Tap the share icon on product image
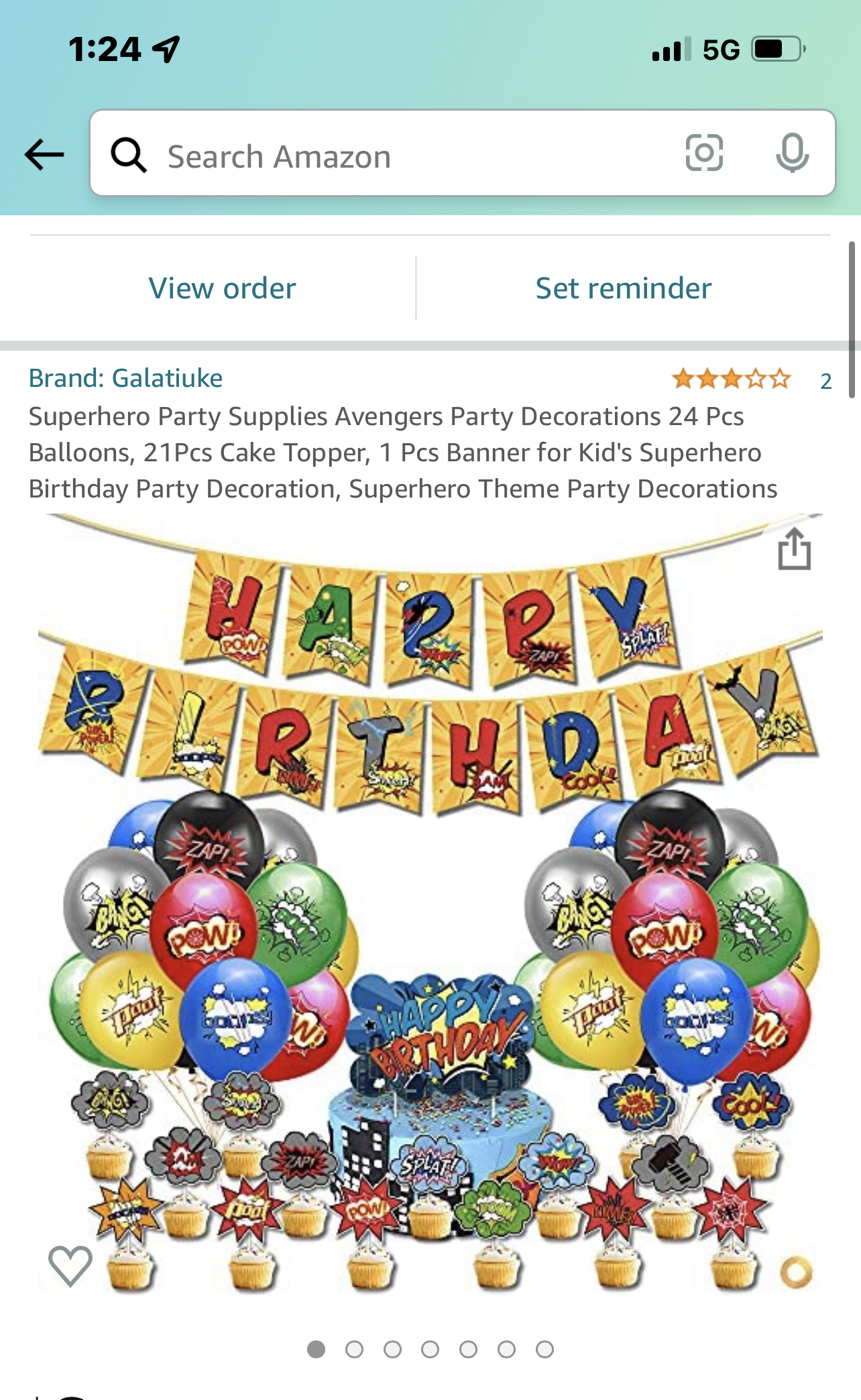The image size is (861, 1400). point(795,549)
